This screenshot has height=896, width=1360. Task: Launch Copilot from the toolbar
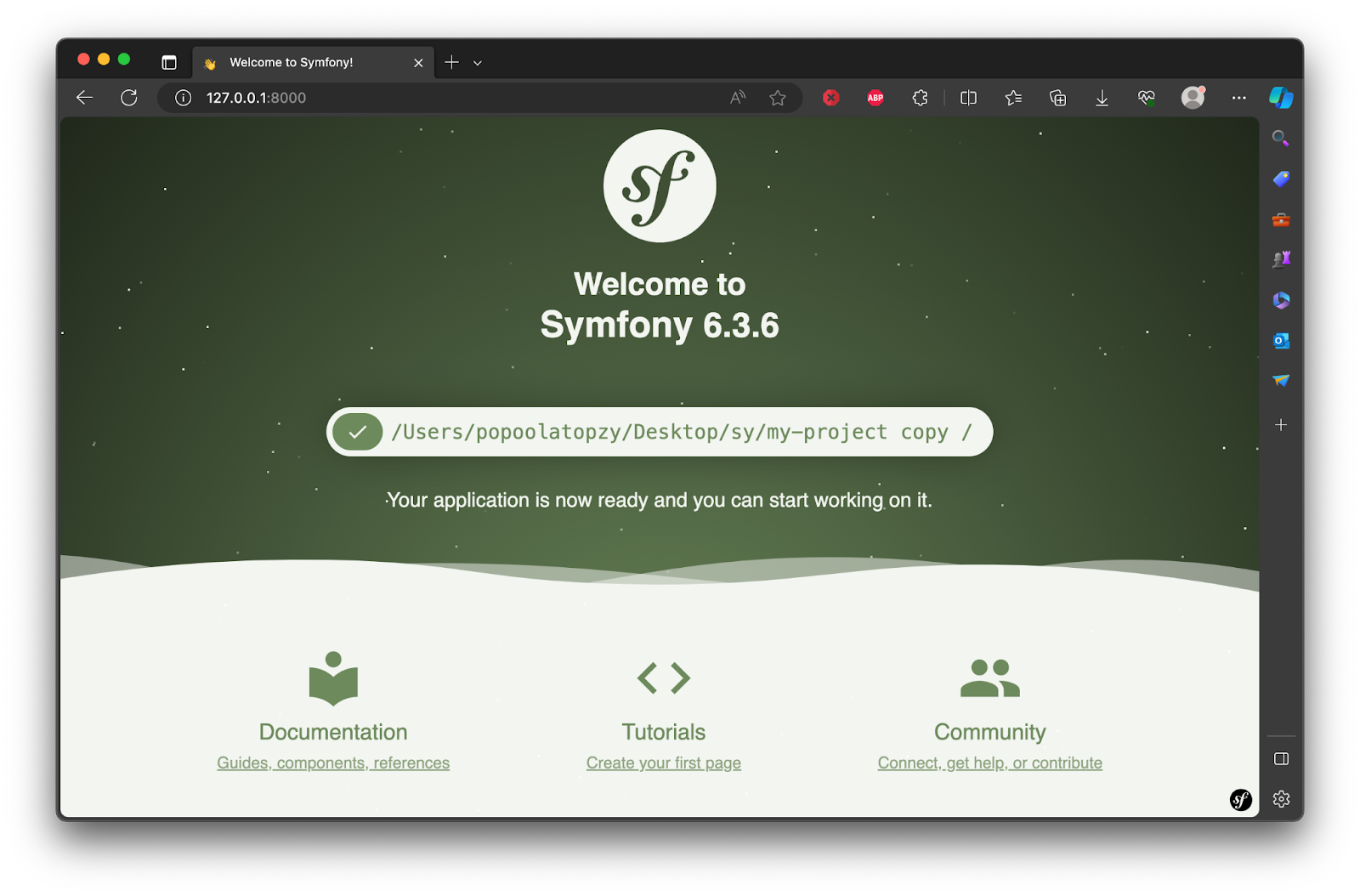[x=1281, y=98]
